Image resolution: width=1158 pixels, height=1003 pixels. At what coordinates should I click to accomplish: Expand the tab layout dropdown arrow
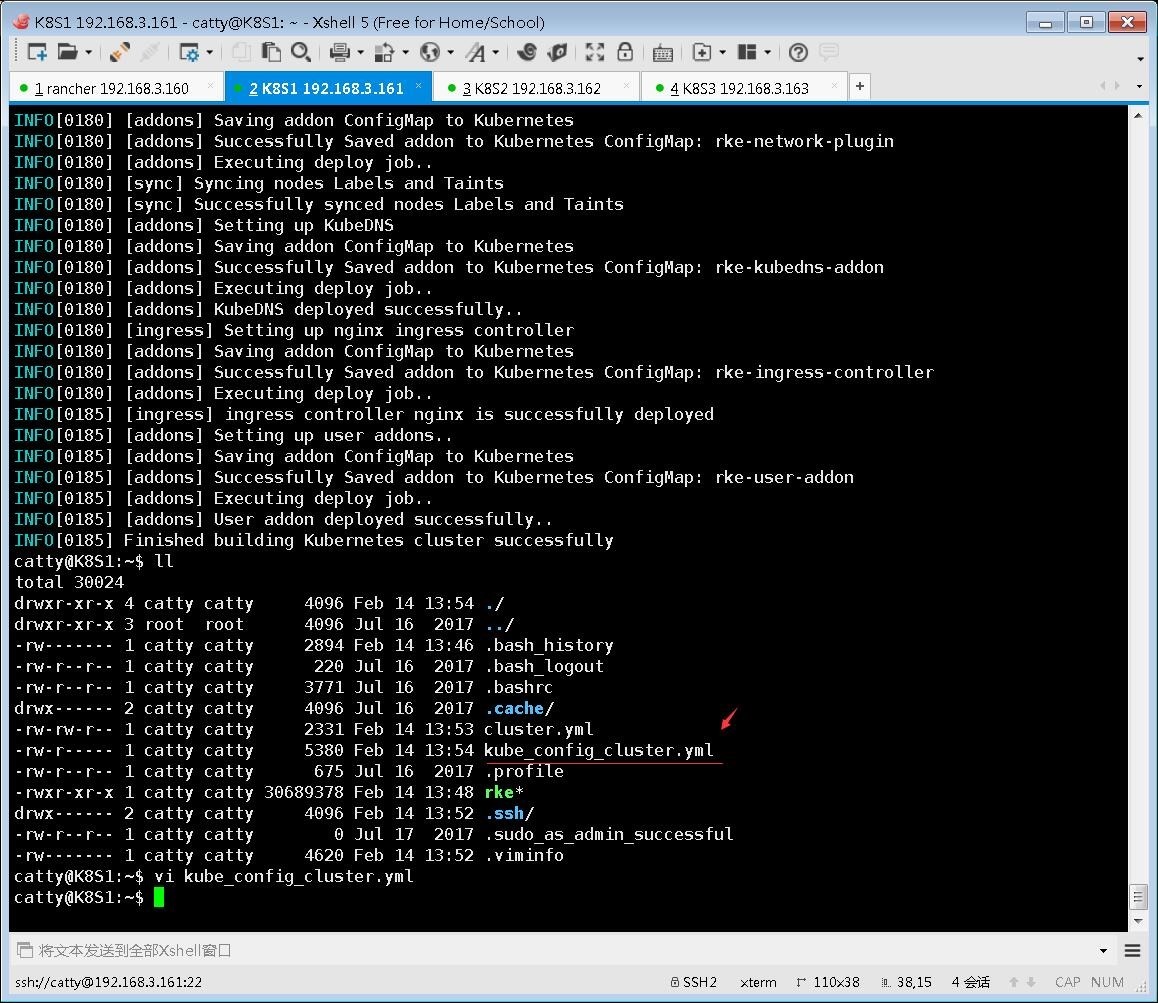click(768, 52)
